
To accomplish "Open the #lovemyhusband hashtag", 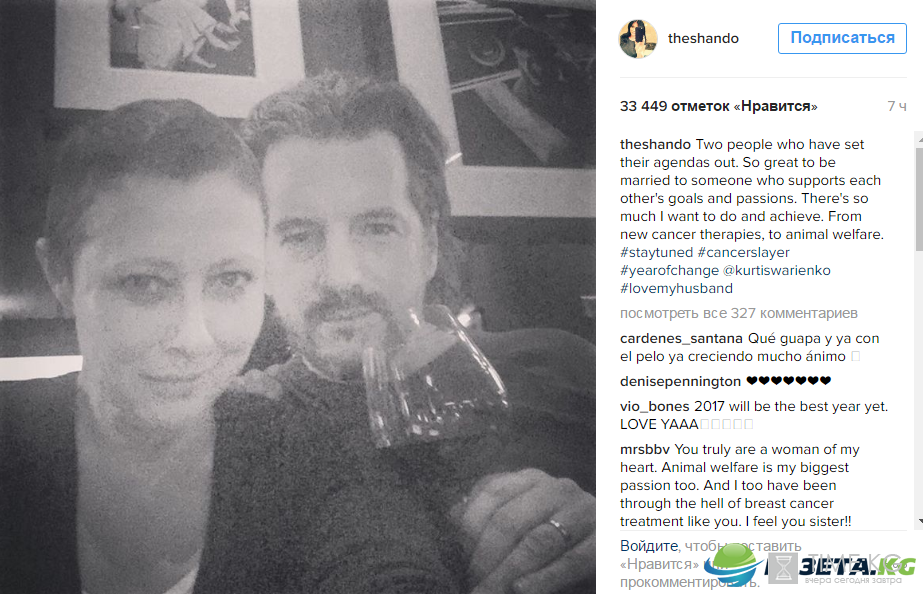I will 676,288.
